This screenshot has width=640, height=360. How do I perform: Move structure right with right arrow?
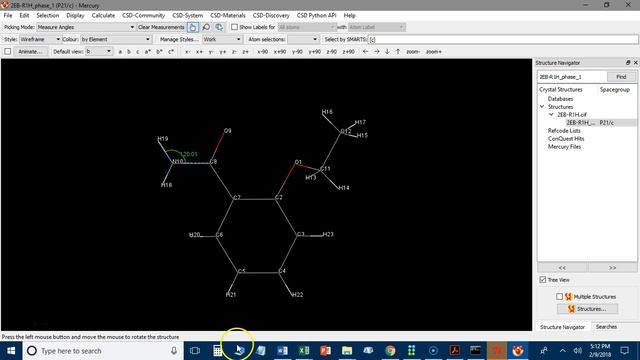click(x=376, y=51)
